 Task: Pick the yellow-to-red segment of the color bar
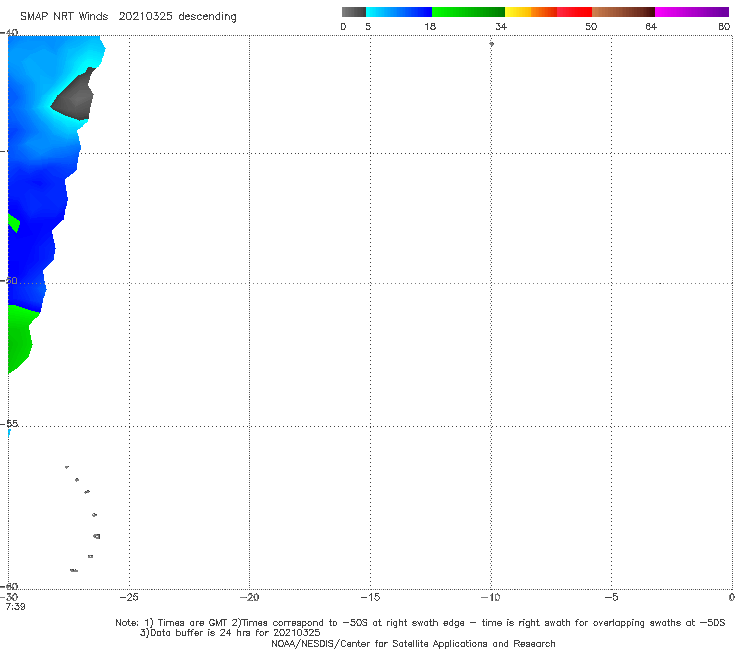click(548, 12)
